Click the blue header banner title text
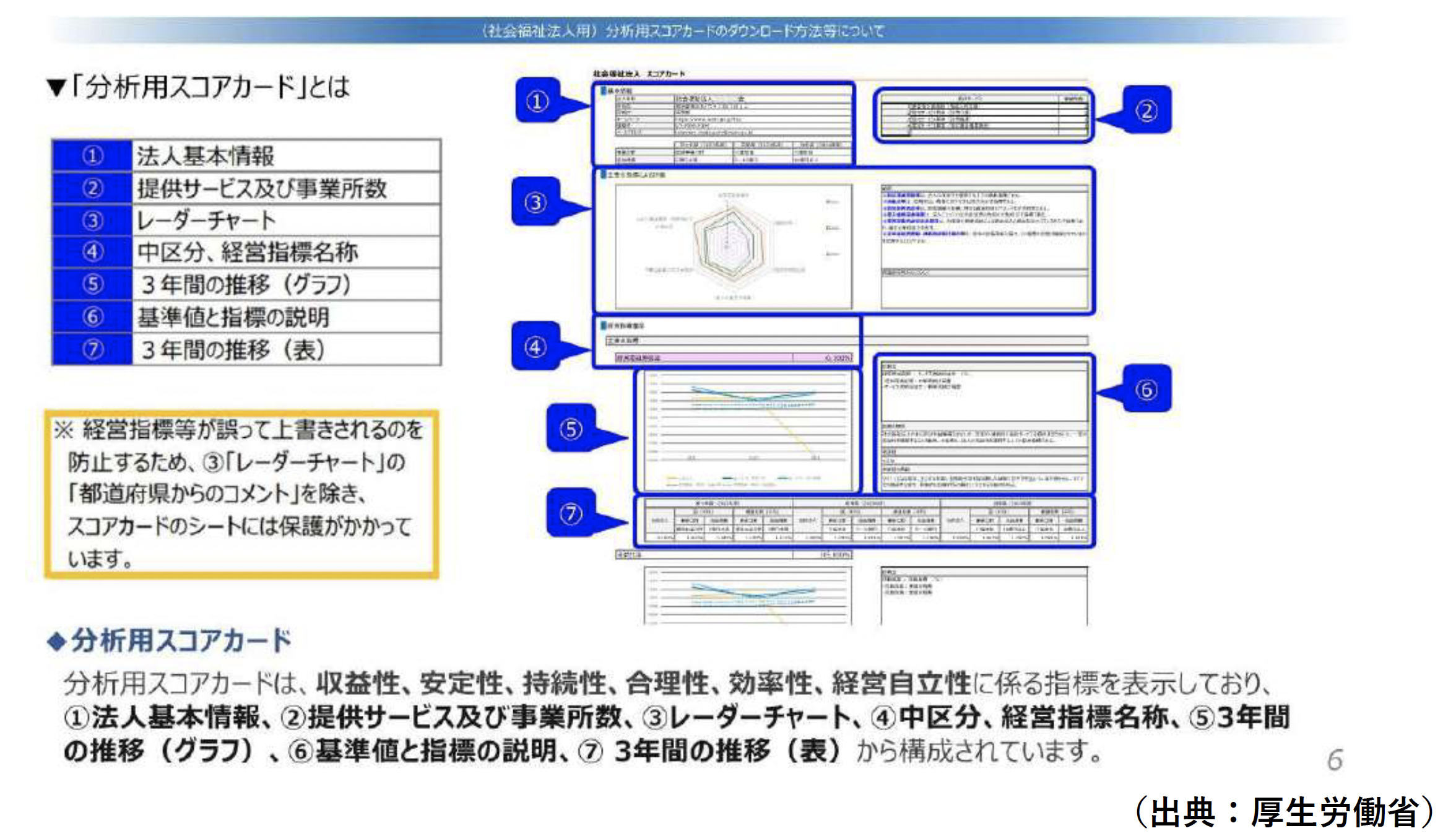 click(x=683, y=30)
